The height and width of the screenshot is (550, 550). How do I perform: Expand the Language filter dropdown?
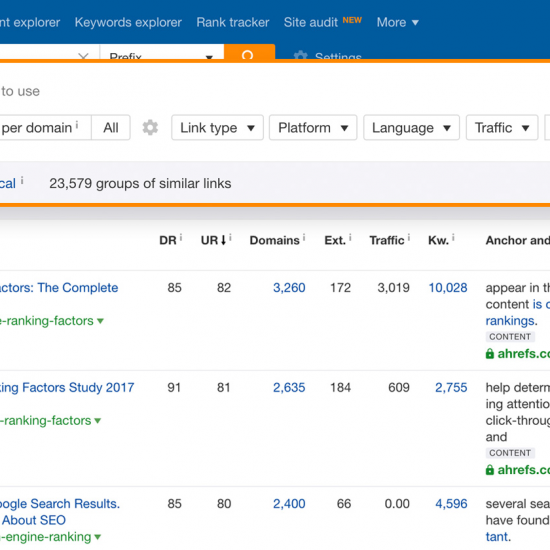coord(411,128)
